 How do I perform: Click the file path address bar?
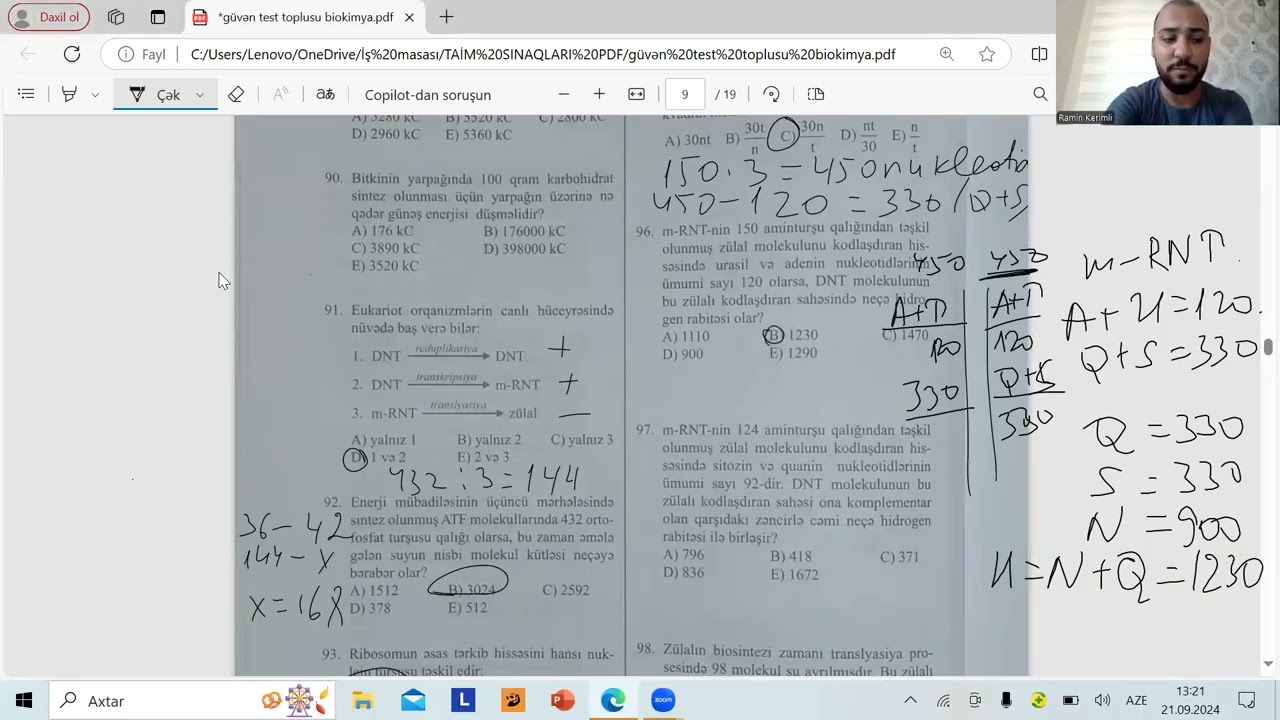[x=543, y=54]
